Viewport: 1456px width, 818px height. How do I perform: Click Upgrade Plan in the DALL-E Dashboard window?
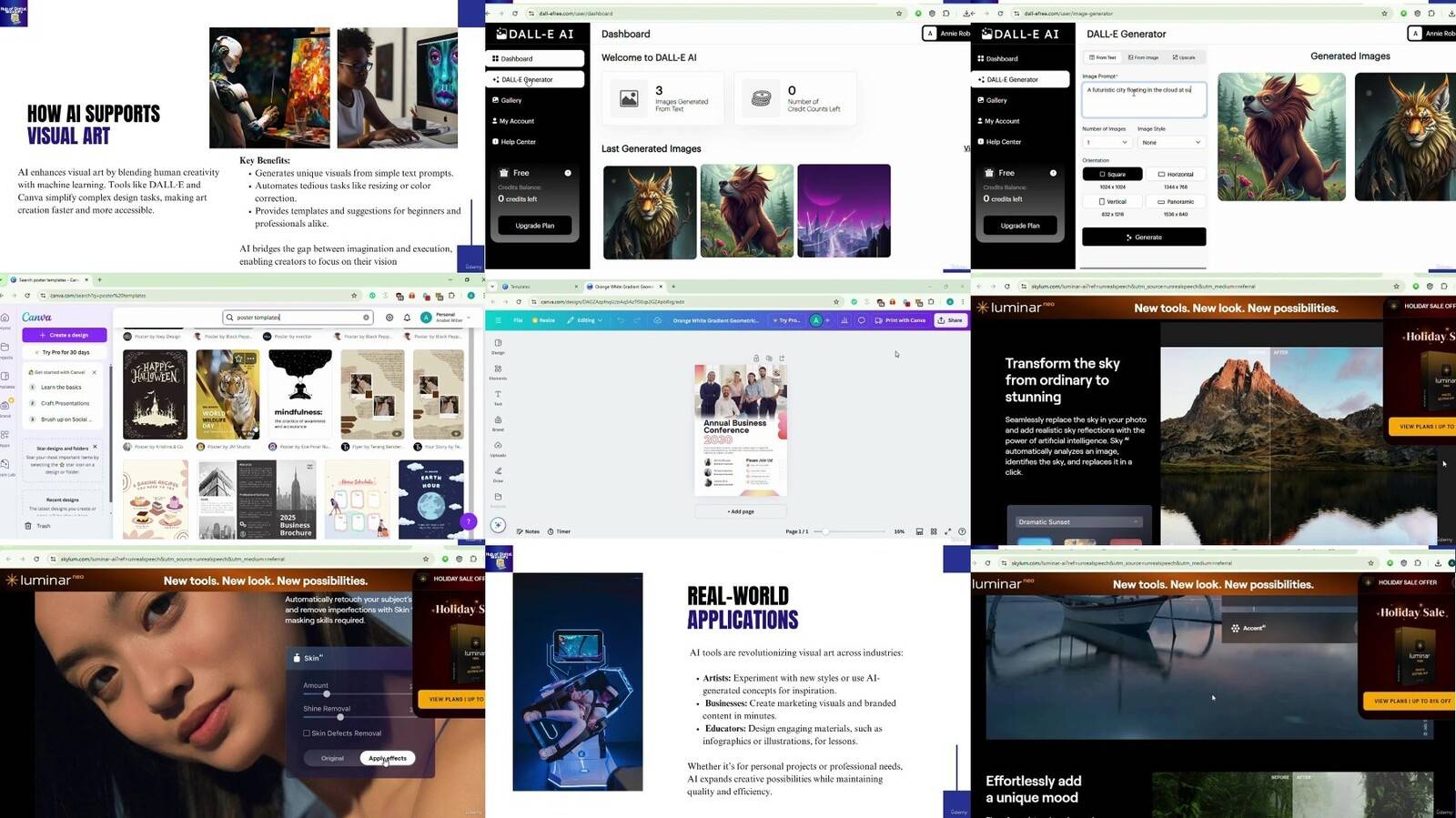(x=535, y=226)
